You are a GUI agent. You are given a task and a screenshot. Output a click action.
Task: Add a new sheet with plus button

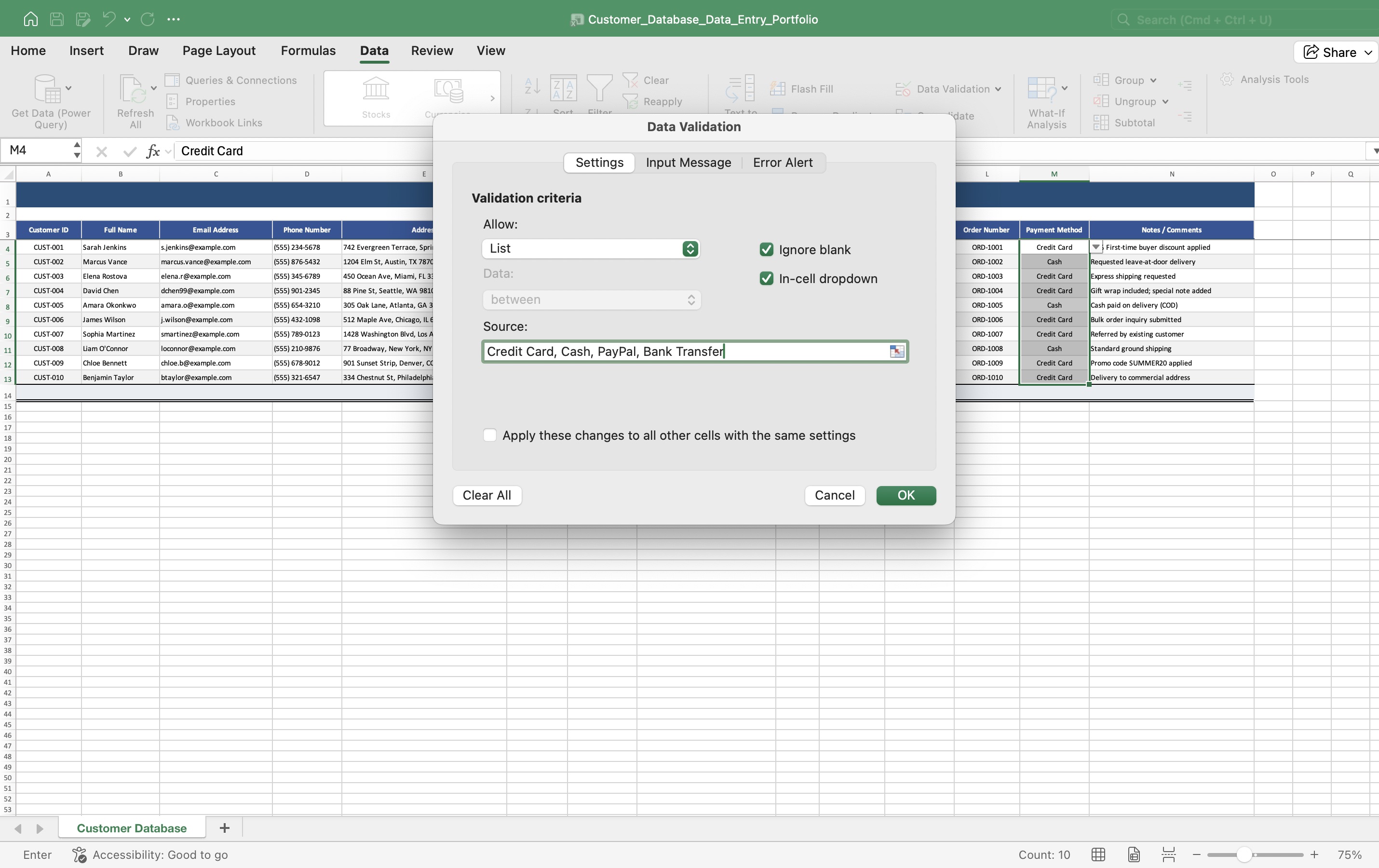click(x=225, y=827)
